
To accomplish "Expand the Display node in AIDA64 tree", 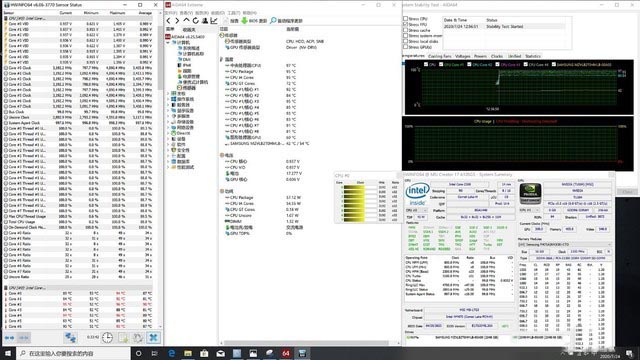I will point(168,111).
